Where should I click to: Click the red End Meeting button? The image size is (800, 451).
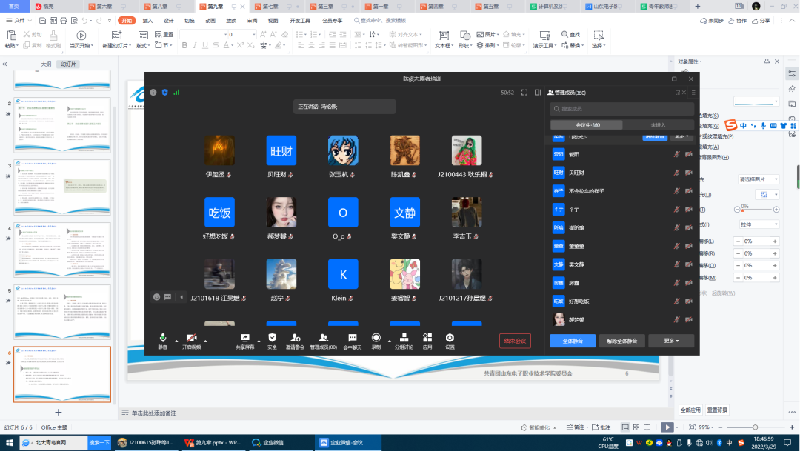514,340
